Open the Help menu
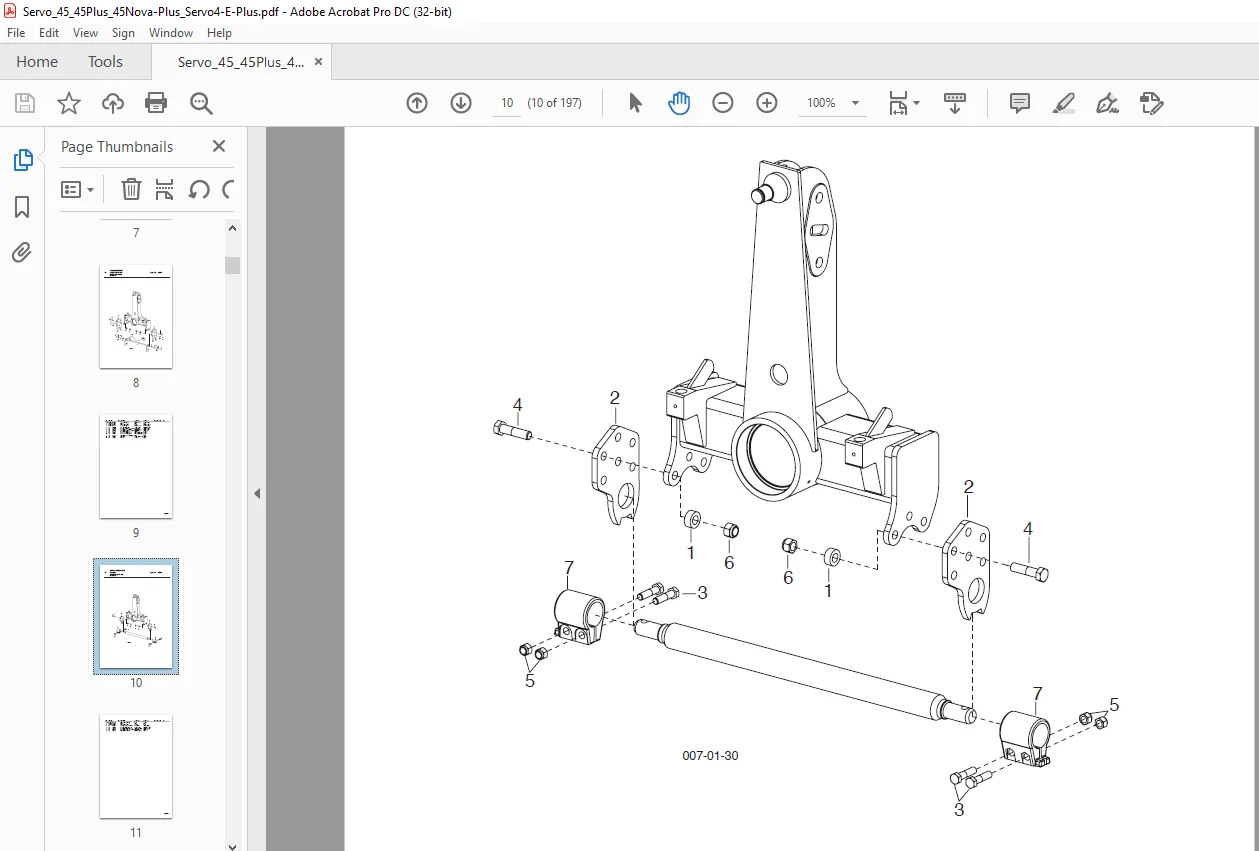Image resolution: width=1259 pixels, height=851 pixels. point(219,33)
